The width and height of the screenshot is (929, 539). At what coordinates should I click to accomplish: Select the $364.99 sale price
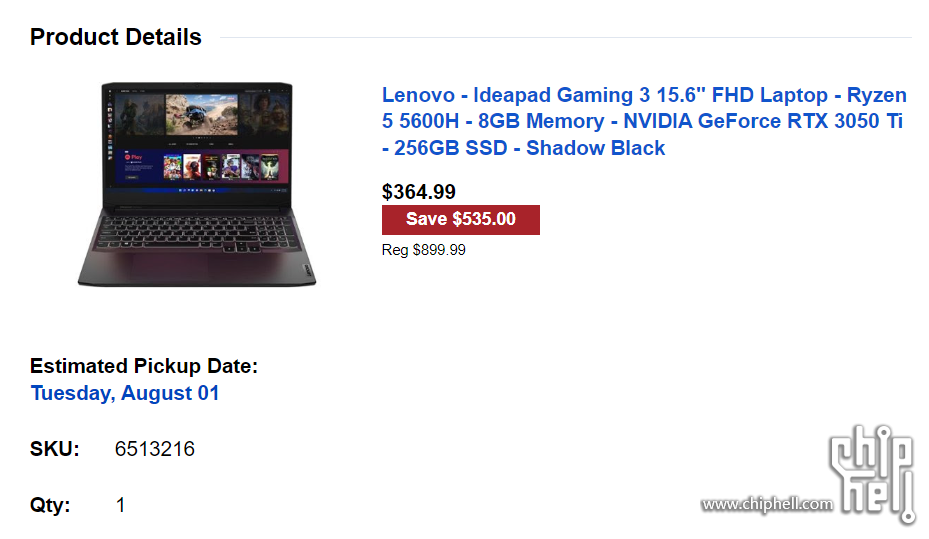(418, 192)
